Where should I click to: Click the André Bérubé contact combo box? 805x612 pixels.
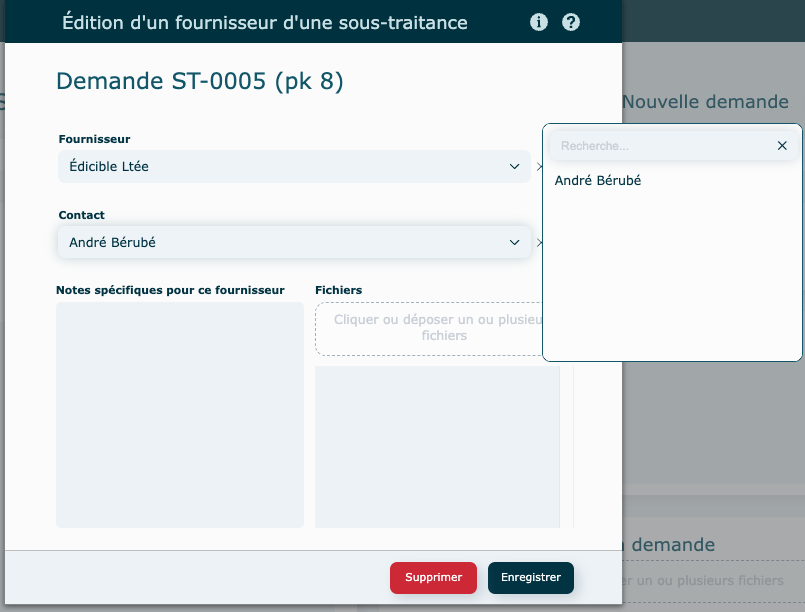[x=280, y=242]
